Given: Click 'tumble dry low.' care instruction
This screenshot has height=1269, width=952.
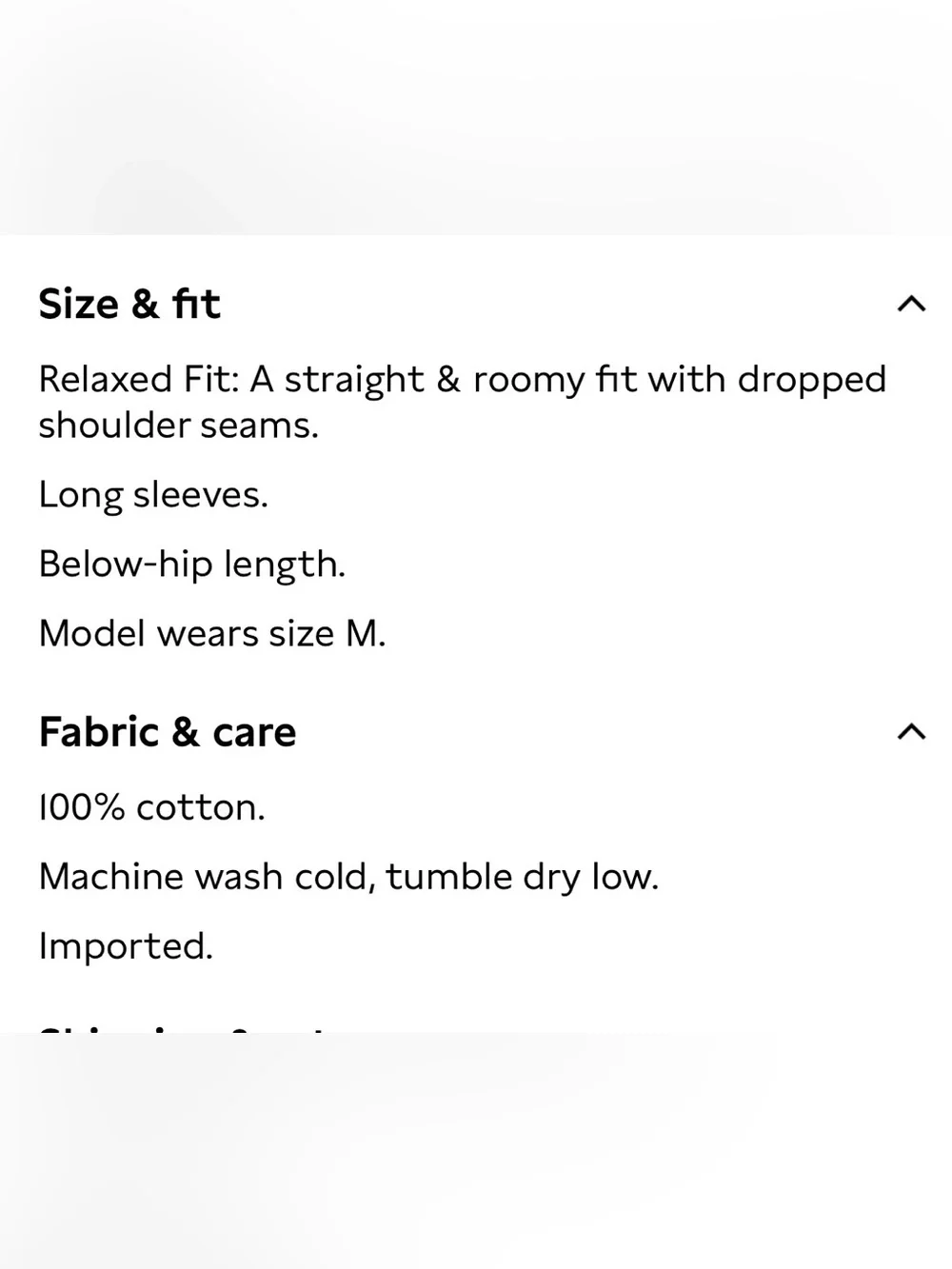Looking at the screenshot, I should pos(523,877).
